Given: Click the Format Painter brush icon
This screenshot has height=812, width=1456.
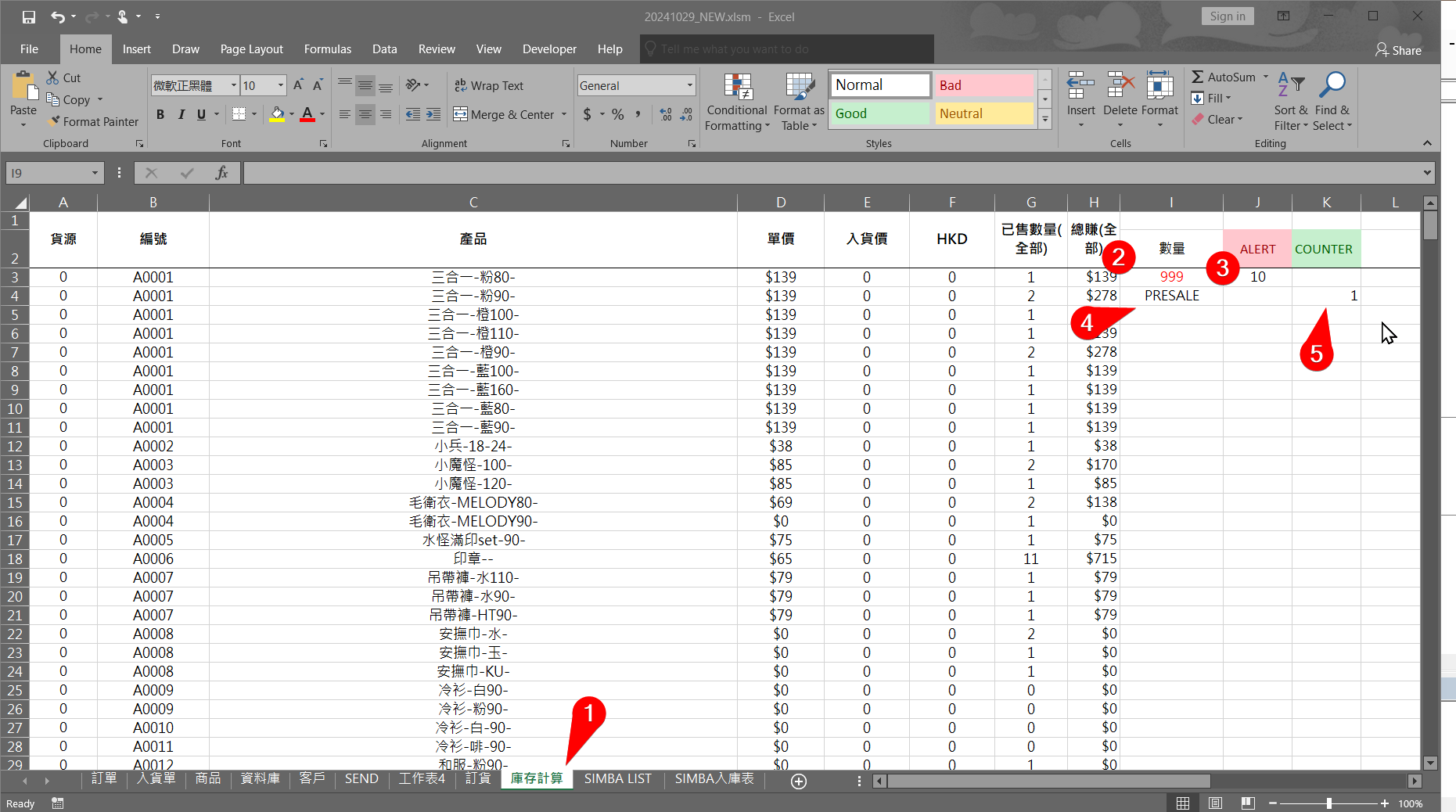Looking at the screenshot, I should click(54, 121).
